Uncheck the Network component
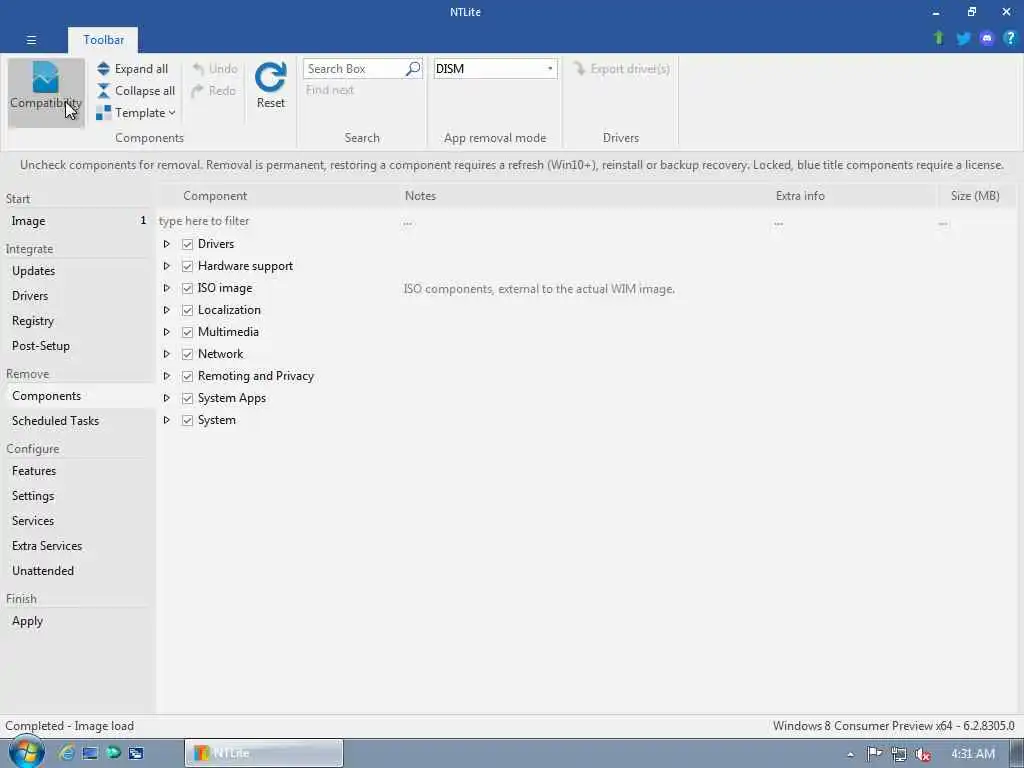Image resolution: width=1024 pixels, height=768 pixels. click(x=187, y=354)
